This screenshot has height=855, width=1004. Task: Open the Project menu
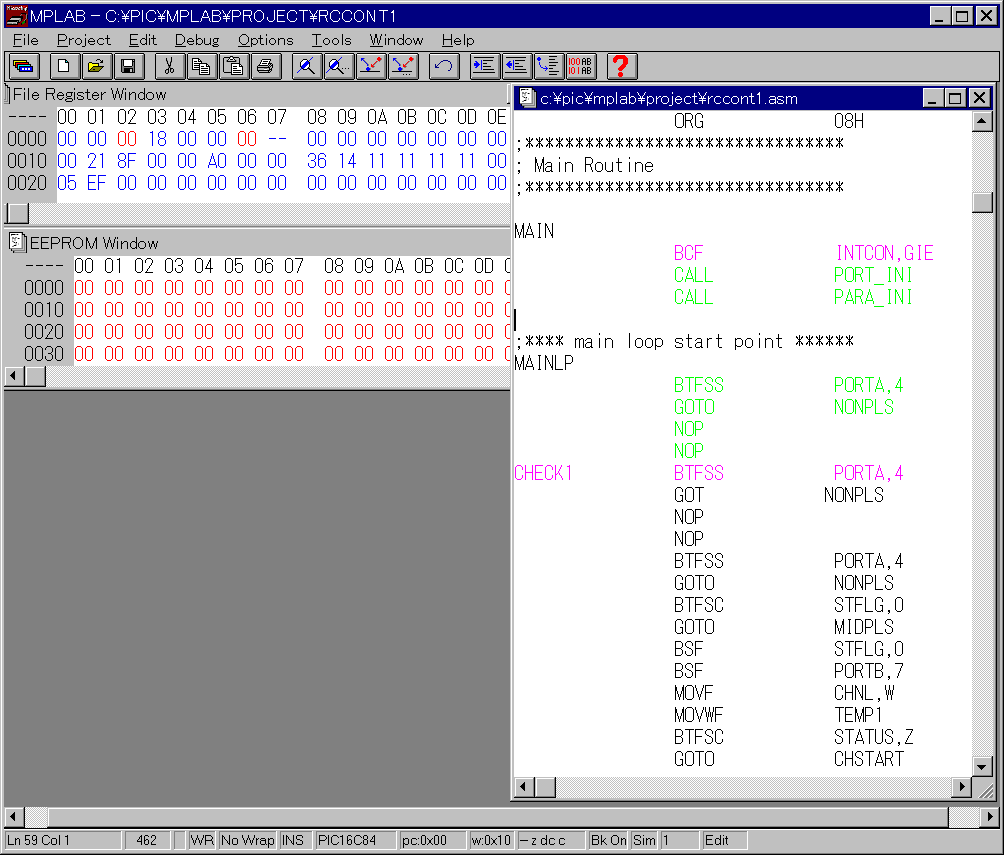(83, 40)
